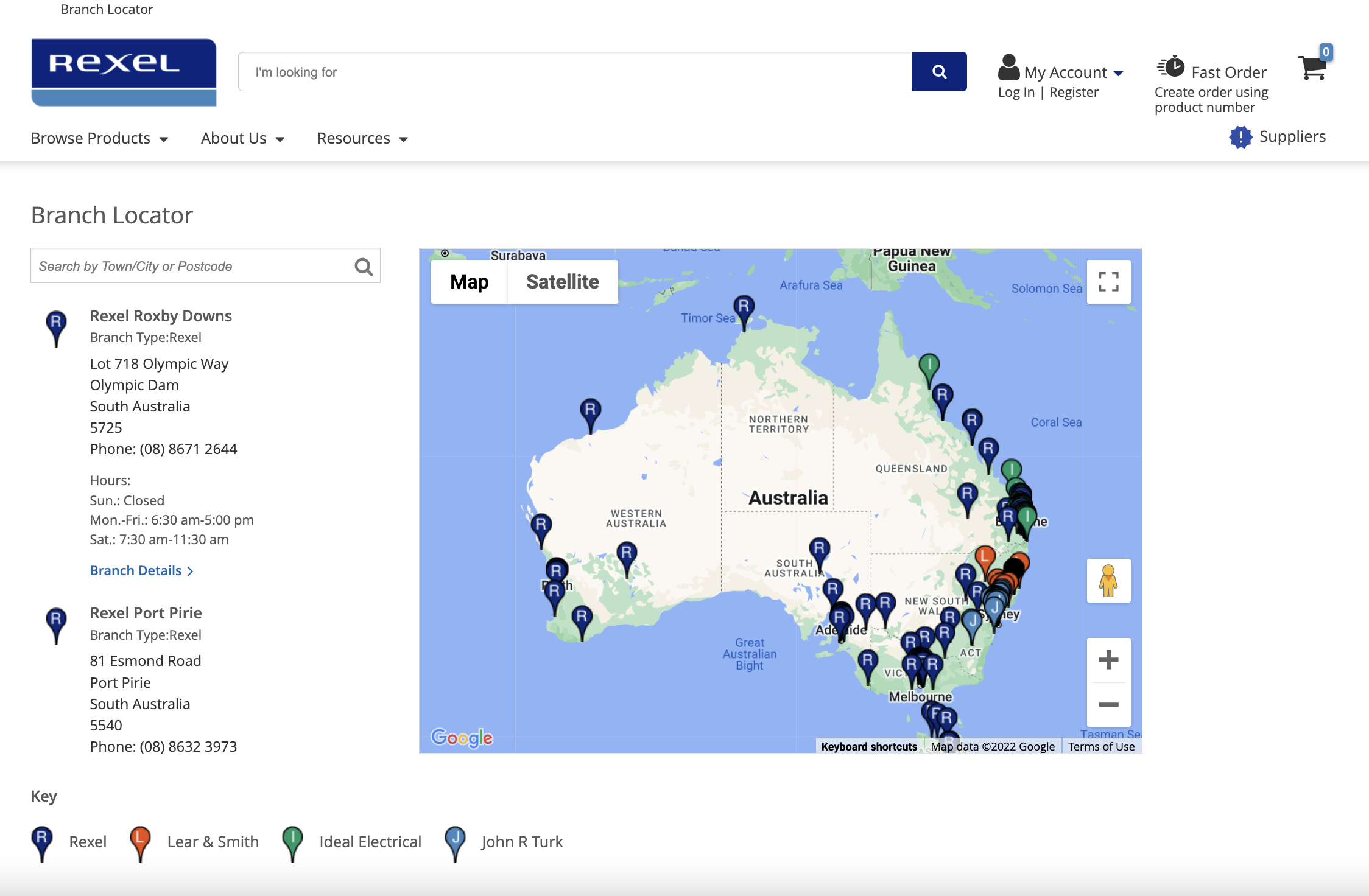The image size is (1369, 896).
Task: Open Rexel Roxby Downs branch title
Action: (161, 316)
